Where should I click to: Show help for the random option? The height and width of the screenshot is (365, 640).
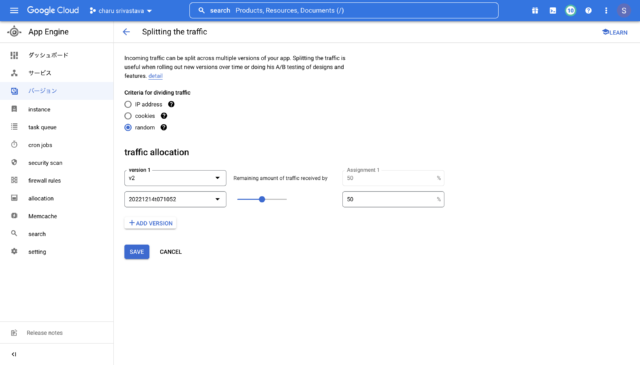[x=164, y=127]
